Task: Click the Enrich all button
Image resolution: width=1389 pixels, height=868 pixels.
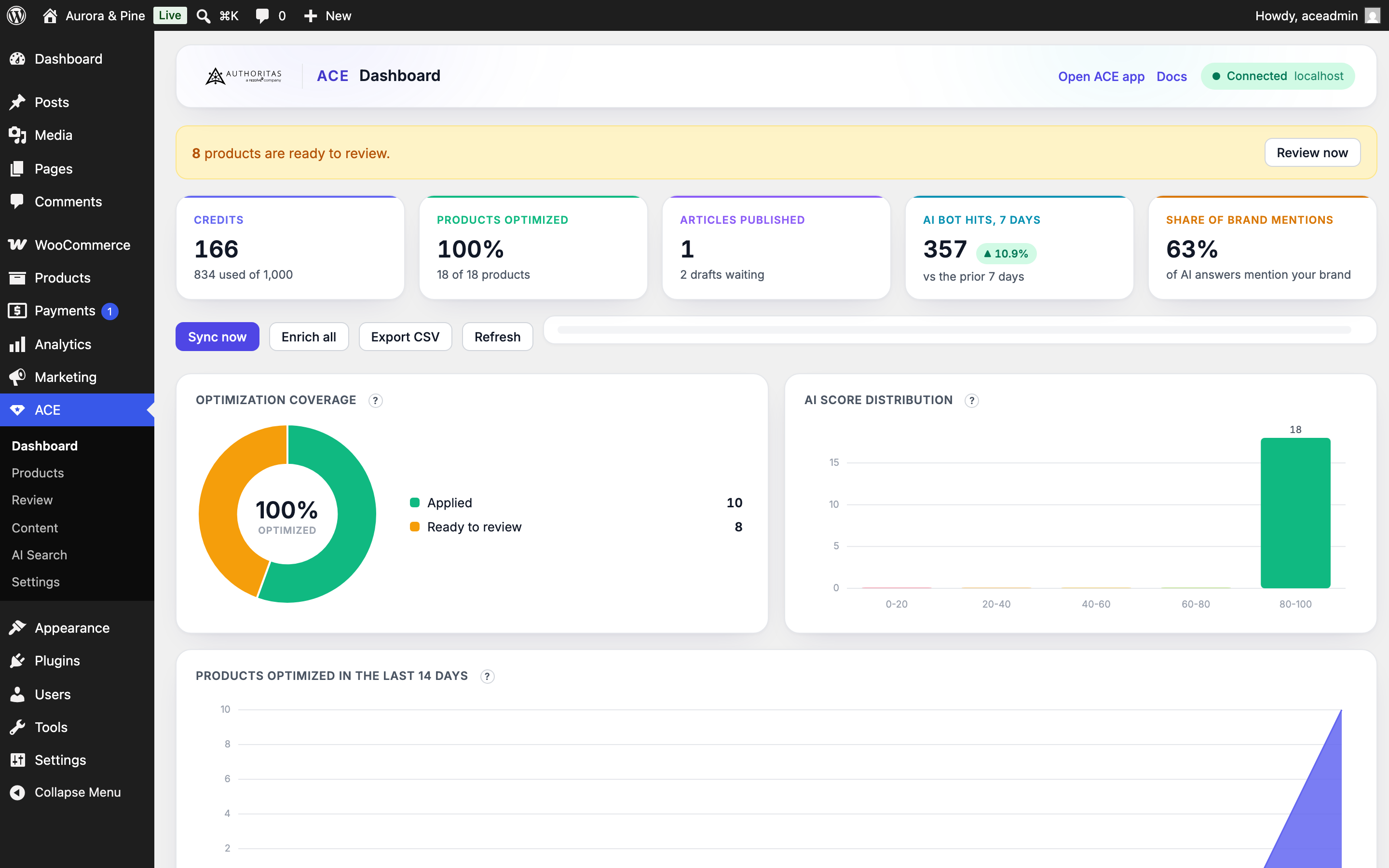Action: pos(309,337)
